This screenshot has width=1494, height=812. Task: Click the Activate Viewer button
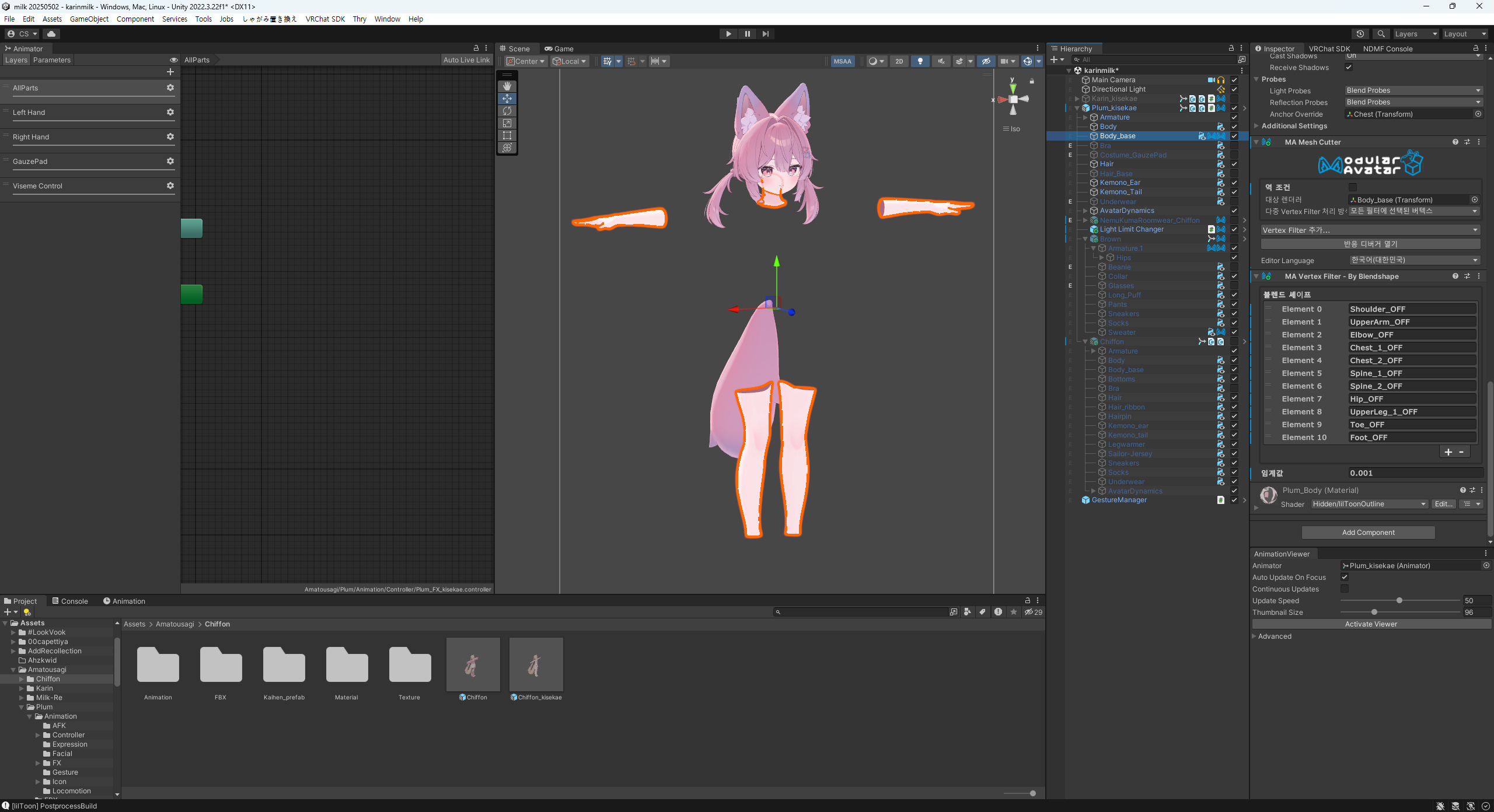click(1370, 624)
